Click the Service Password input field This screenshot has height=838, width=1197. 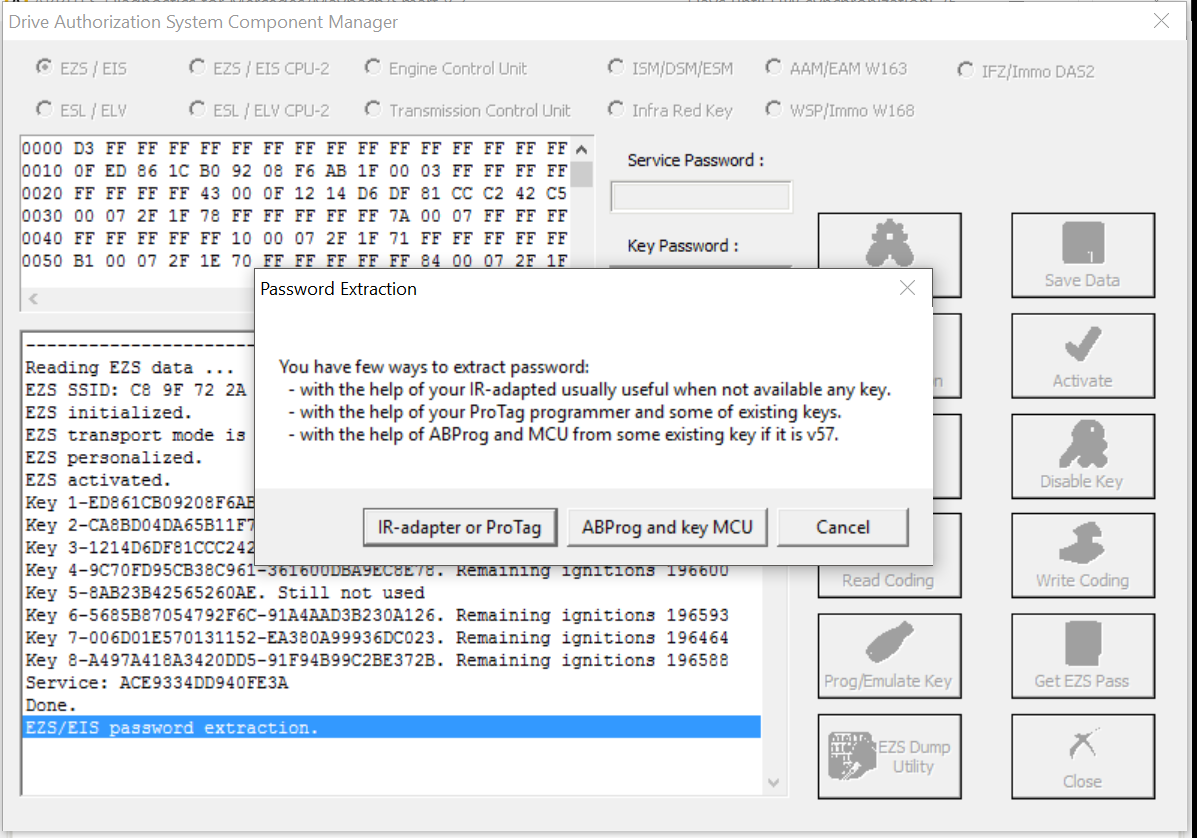coord(700,197)
